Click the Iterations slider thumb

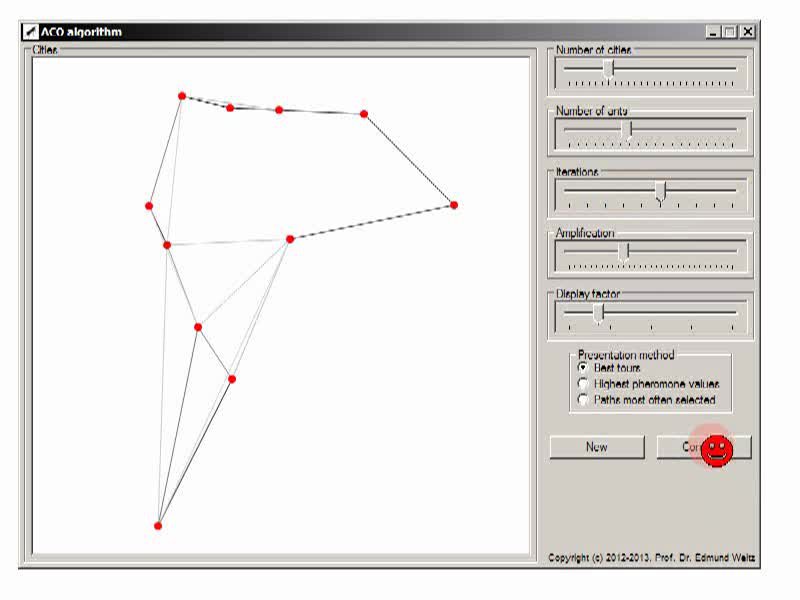tap(660, 191)
